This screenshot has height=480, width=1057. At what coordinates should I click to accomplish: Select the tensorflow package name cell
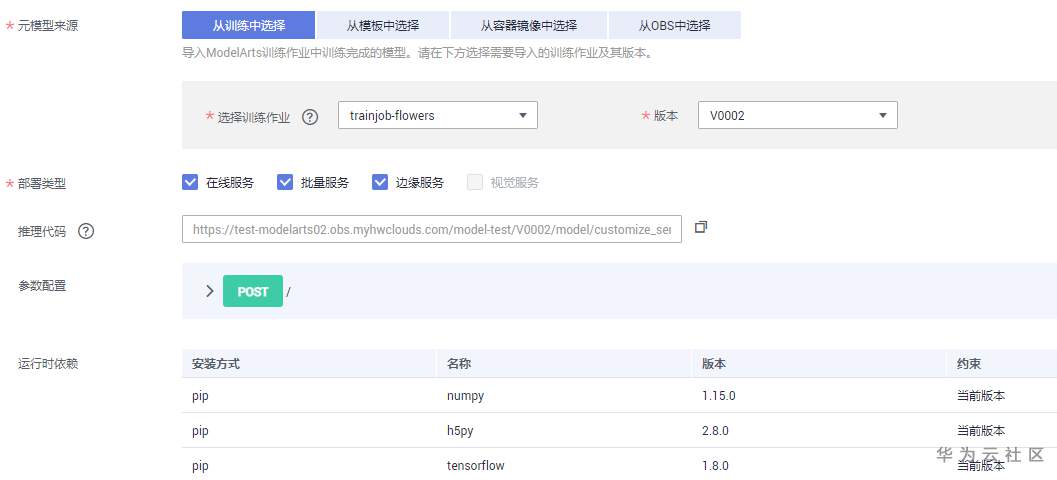[475, 466]
